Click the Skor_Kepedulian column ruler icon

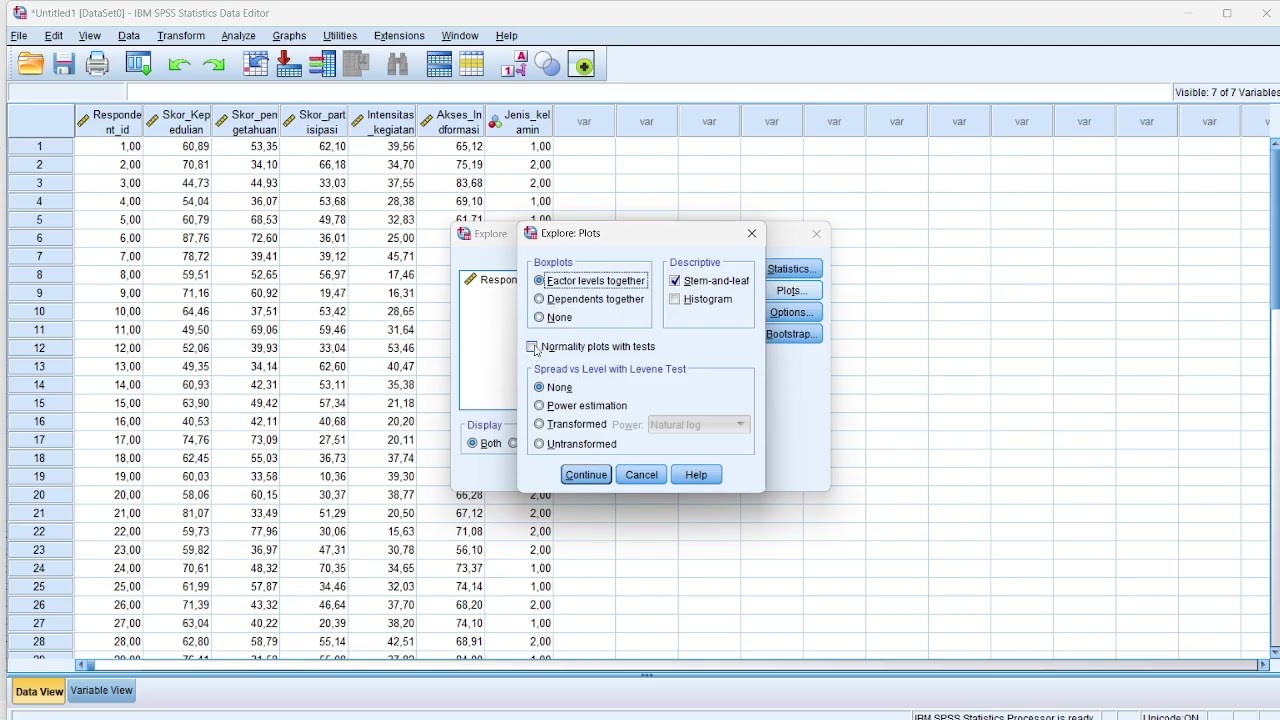[152, 121]
